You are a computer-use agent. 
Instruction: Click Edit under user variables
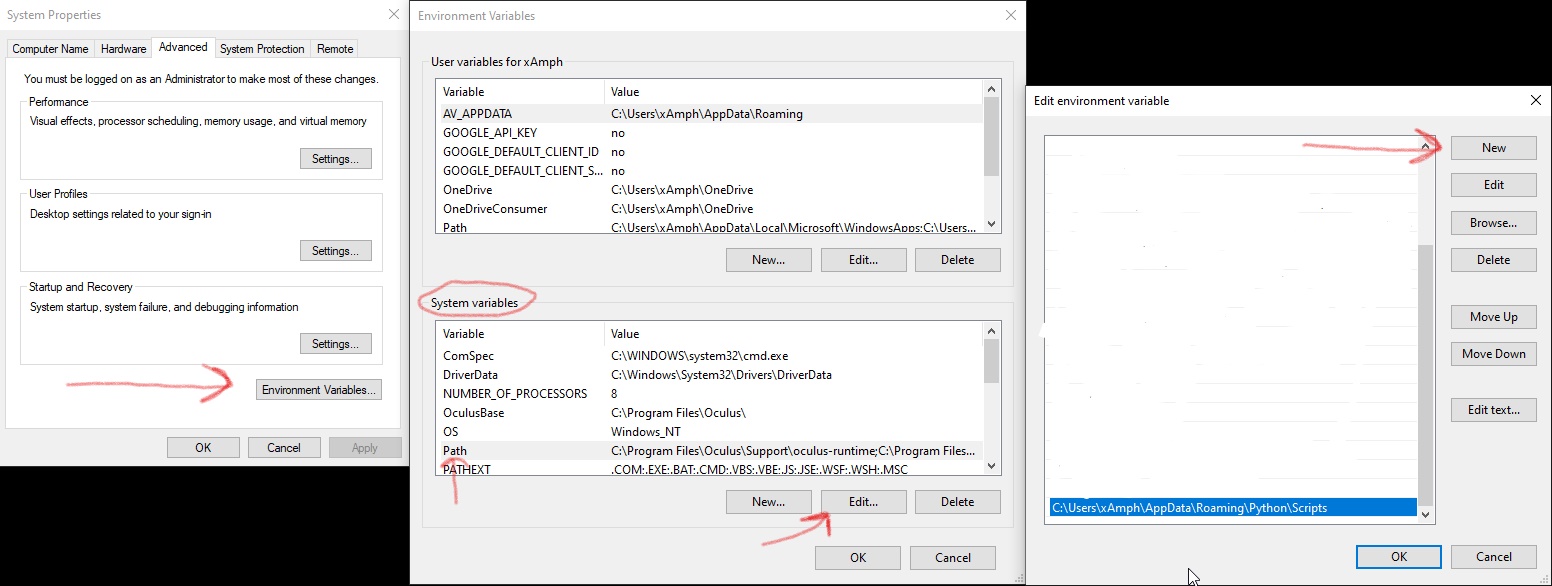tap(863, 260)
